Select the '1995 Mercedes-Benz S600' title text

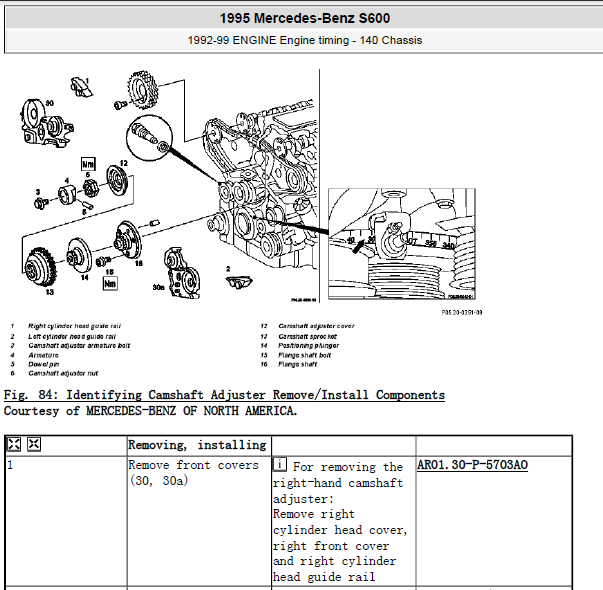pos(305,18)
